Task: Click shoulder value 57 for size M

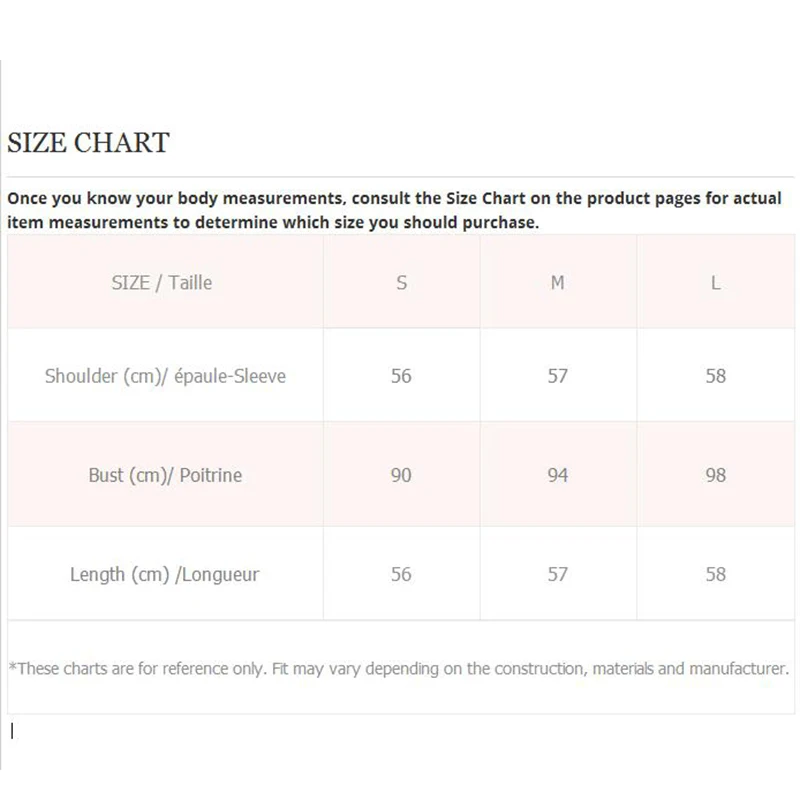Action: [558, 376]
